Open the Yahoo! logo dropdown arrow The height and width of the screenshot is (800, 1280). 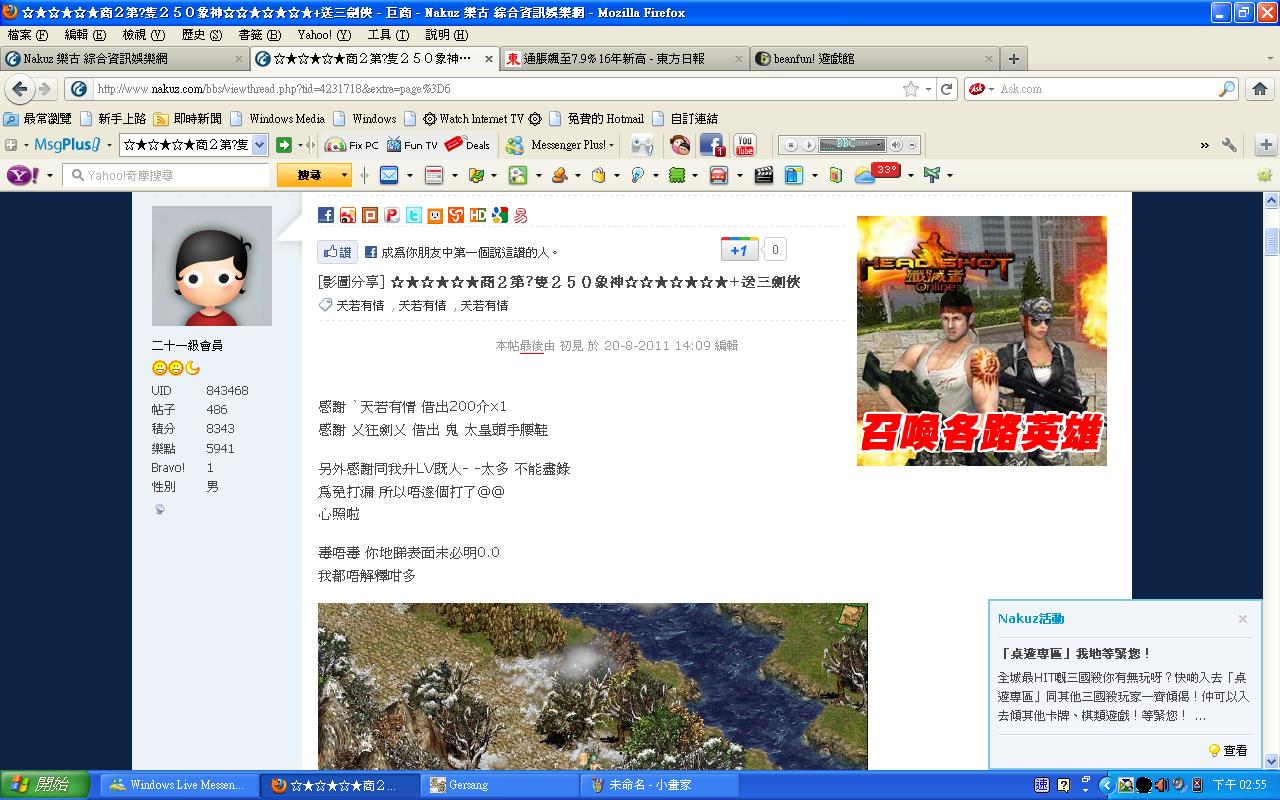(49, 176)
